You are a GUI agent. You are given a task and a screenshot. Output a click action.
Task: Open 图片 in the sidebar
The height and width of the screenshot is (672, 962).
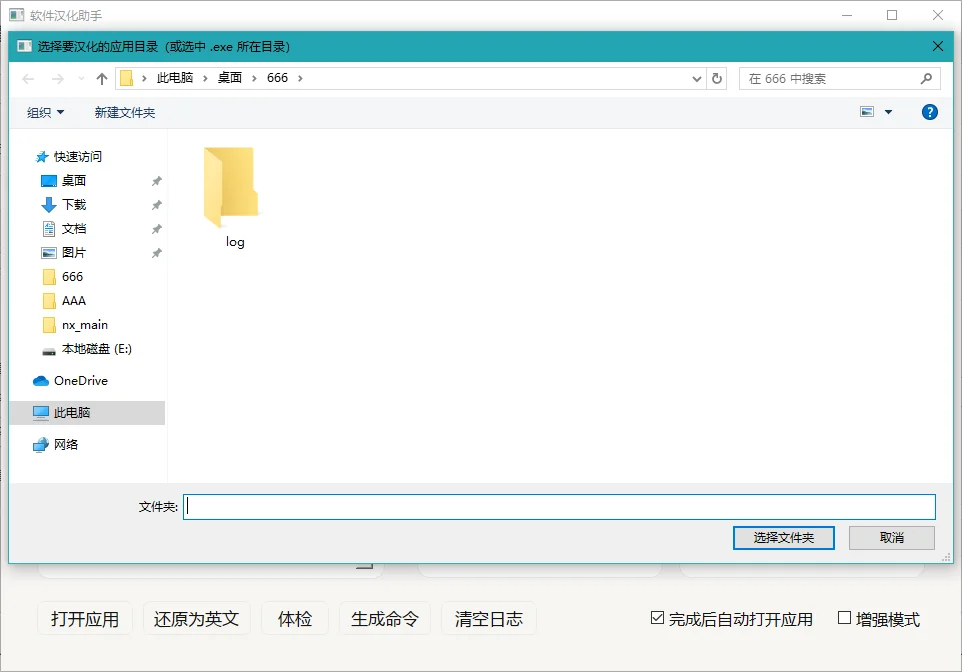[x=74, y=252]
